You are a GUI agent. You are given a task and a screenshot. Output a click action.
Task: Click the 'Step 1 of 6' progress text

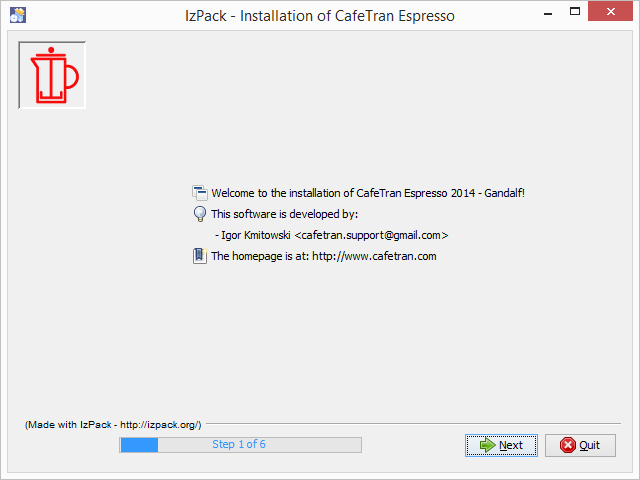pos(239,444)
